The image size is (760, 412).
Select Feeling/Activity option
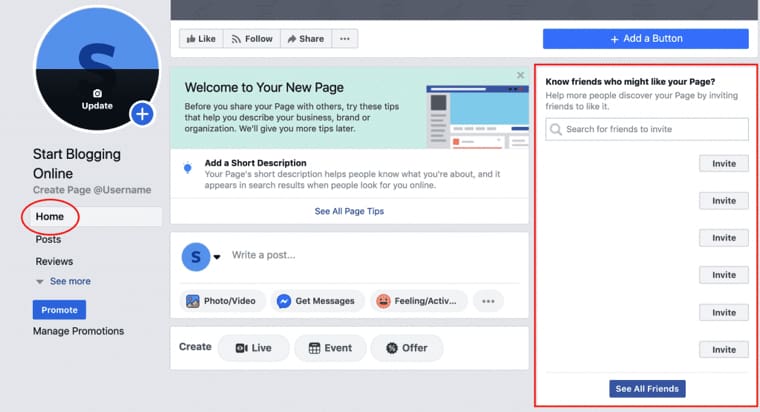[419, 301]
